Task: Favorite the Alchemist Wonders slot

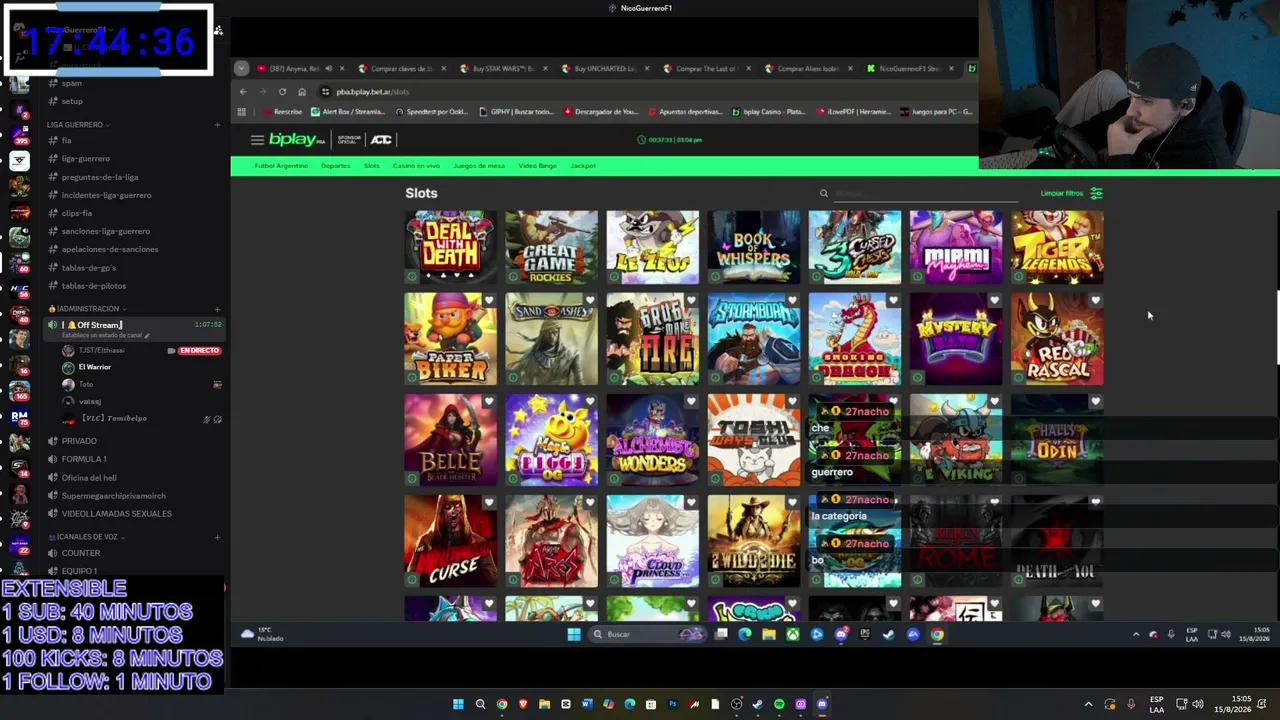Action: click(691, 401)
